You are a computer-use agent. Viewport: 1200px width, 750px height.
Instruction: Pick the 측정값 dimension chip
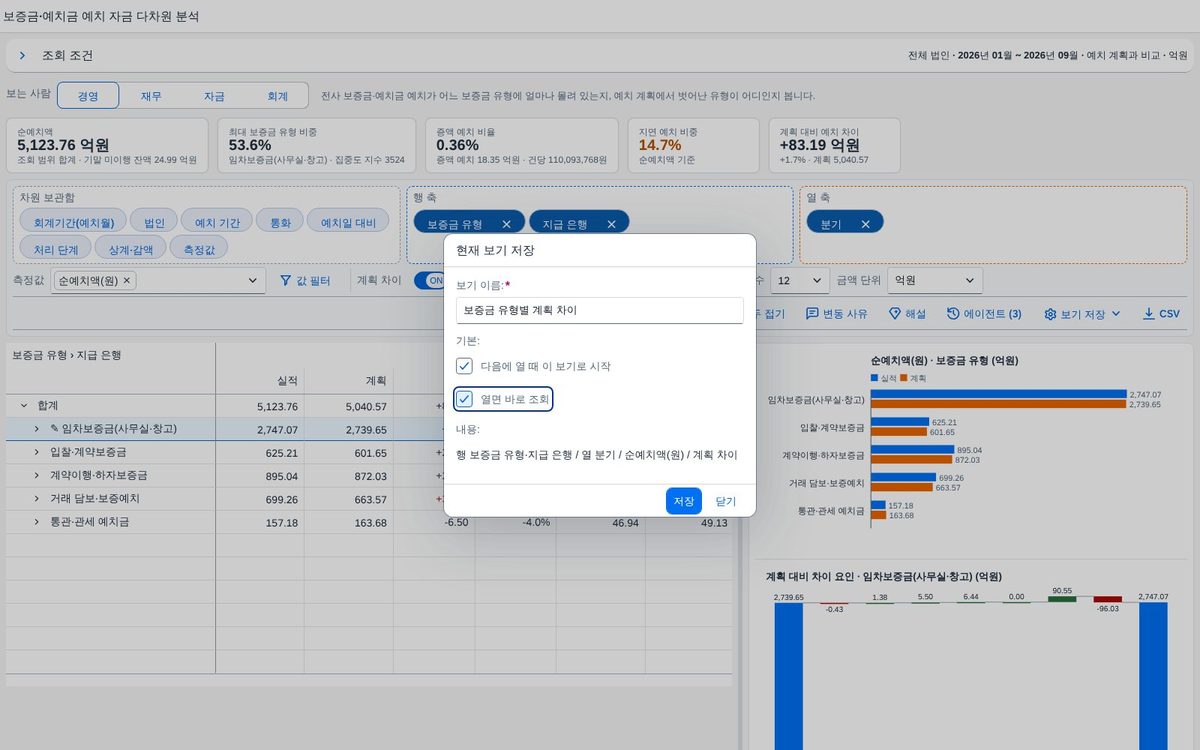click(199, 248)
